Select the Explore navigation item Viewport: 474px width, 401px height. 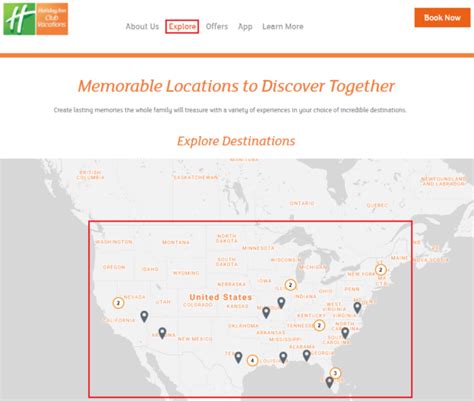coord(182,27)
